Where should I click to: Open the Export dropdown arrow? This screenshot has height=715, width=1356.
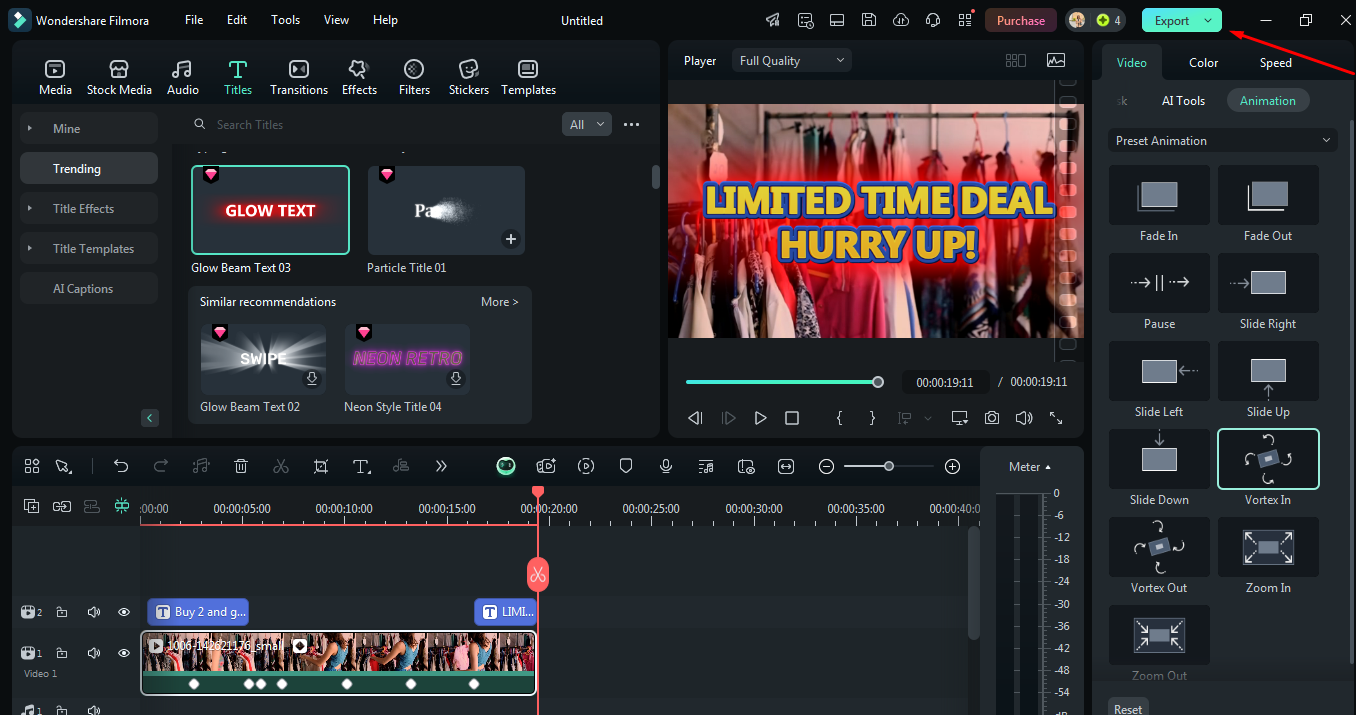tap(1208, 20)
